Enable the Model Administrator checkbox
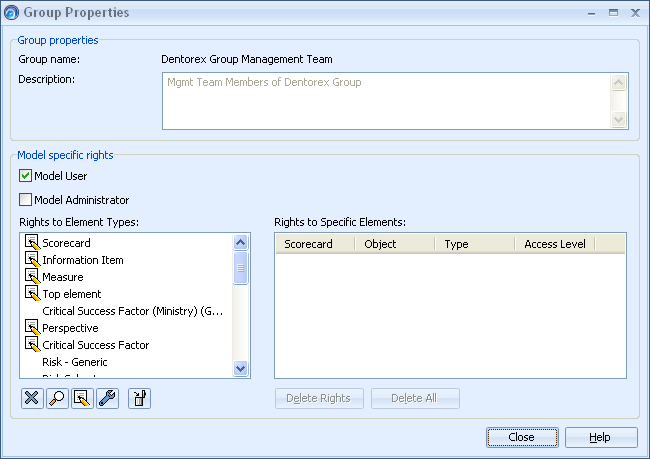Image resolution: width=650 pixels, height=459 pixels. coord(26,200)
